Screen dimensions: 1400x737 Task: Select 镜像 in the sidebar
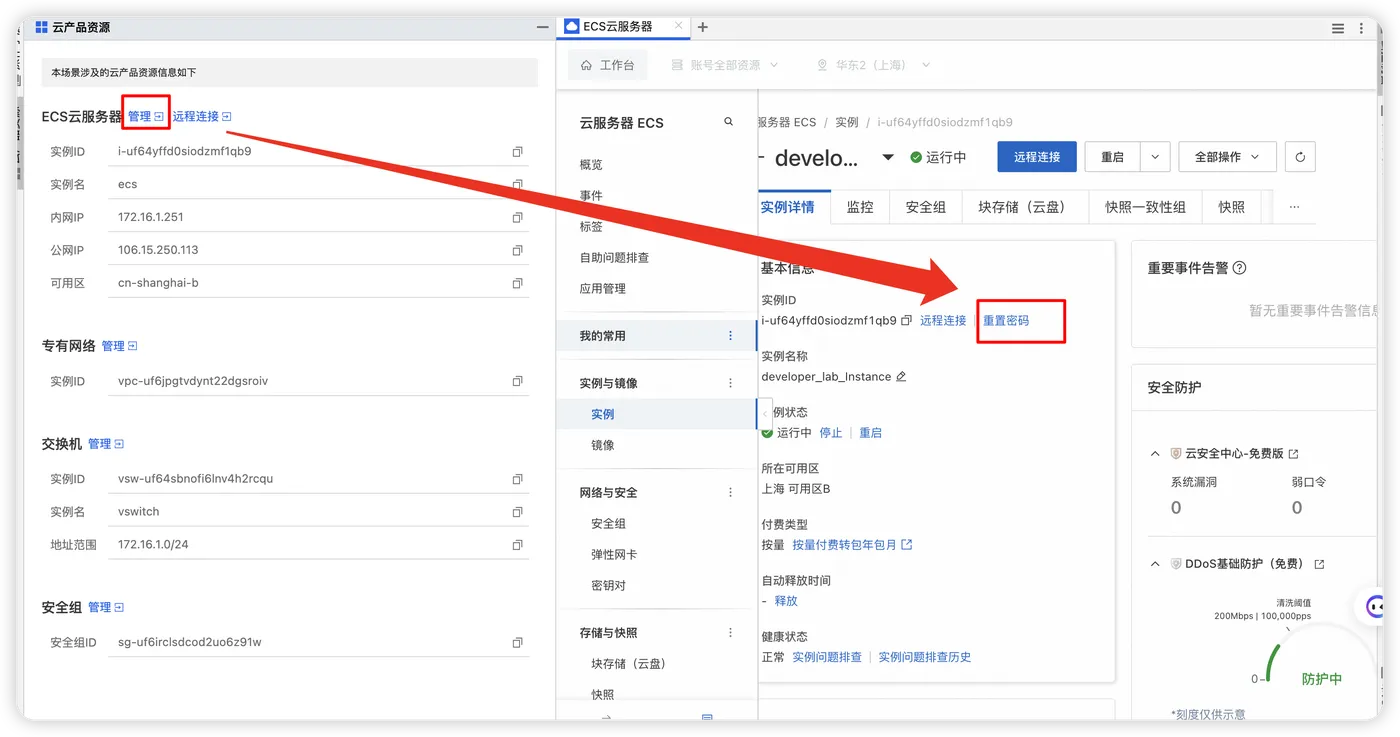pos(603,445)
